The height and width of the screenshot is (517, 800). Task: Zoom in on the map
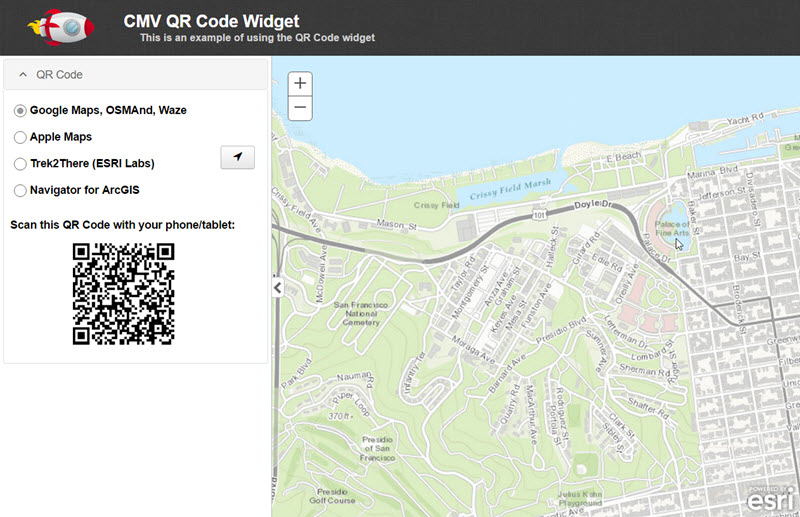coord(300,83)
